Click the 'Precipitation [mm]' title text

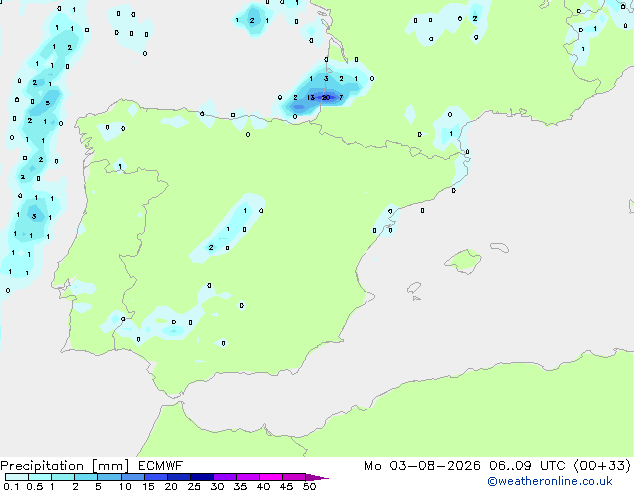click(65, 466)
